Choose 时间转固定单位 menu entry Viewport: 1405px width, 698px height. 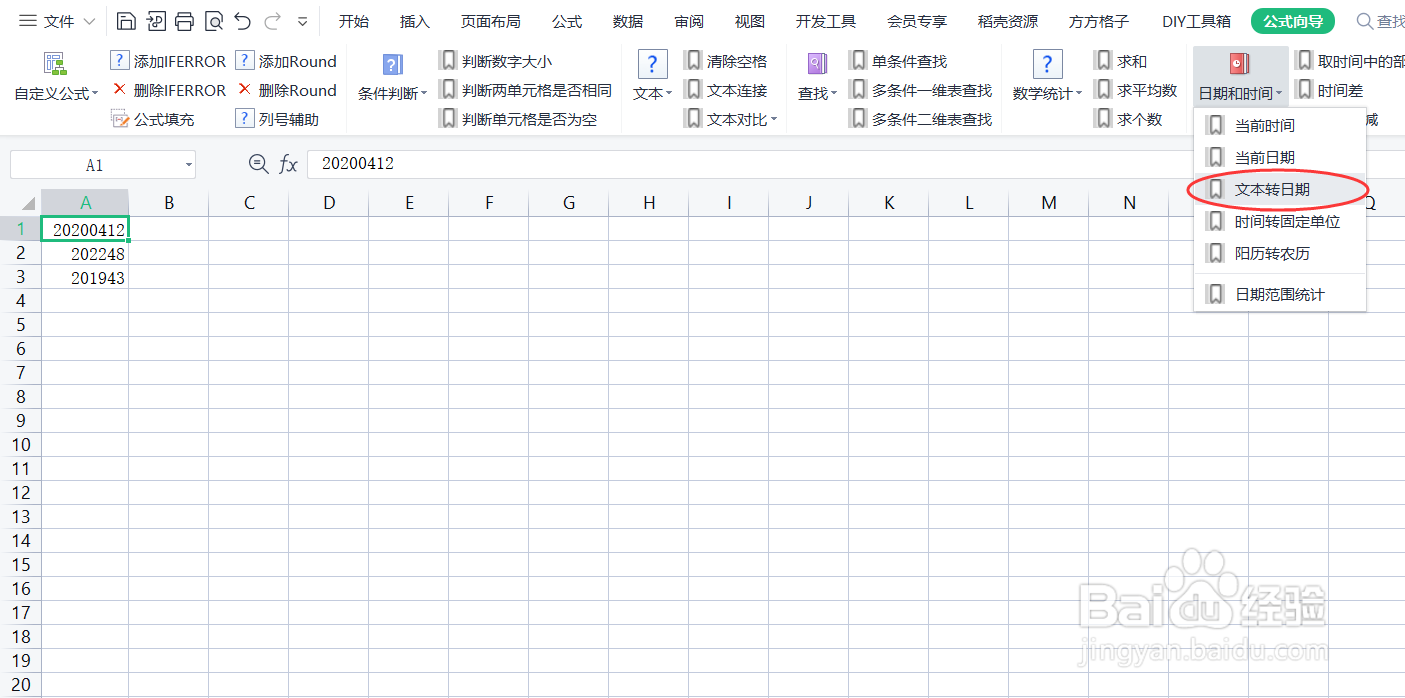(1280, 221)
